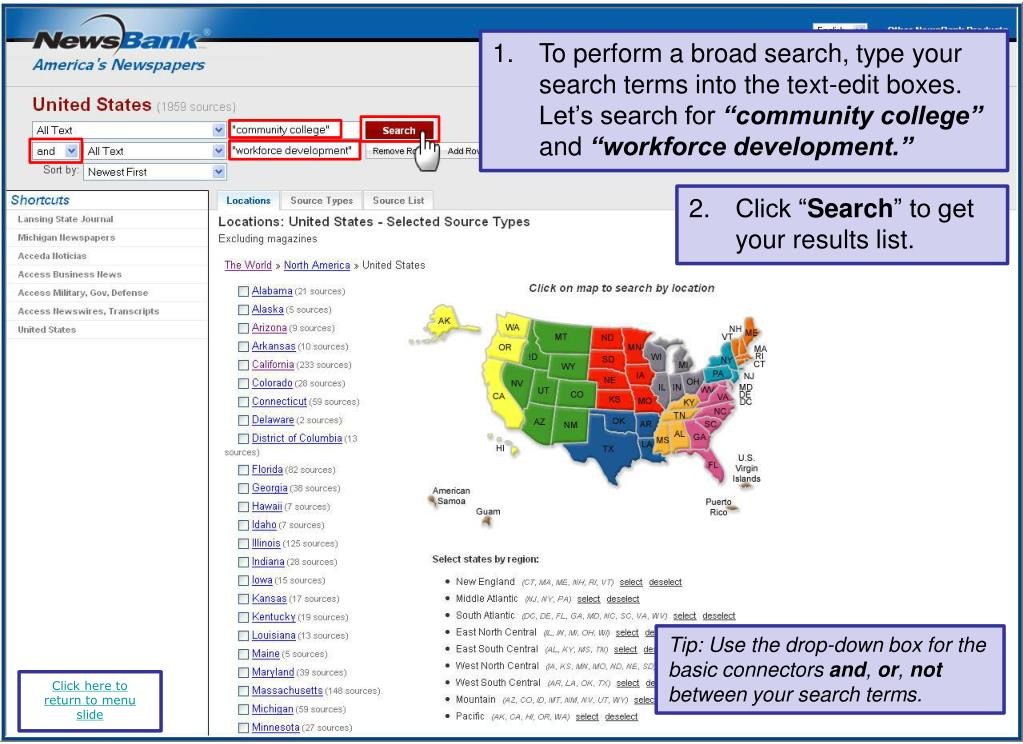This screenshot has height=744, width=1023.
Task: Open the Maryland state link
Action: pos(273,672)
